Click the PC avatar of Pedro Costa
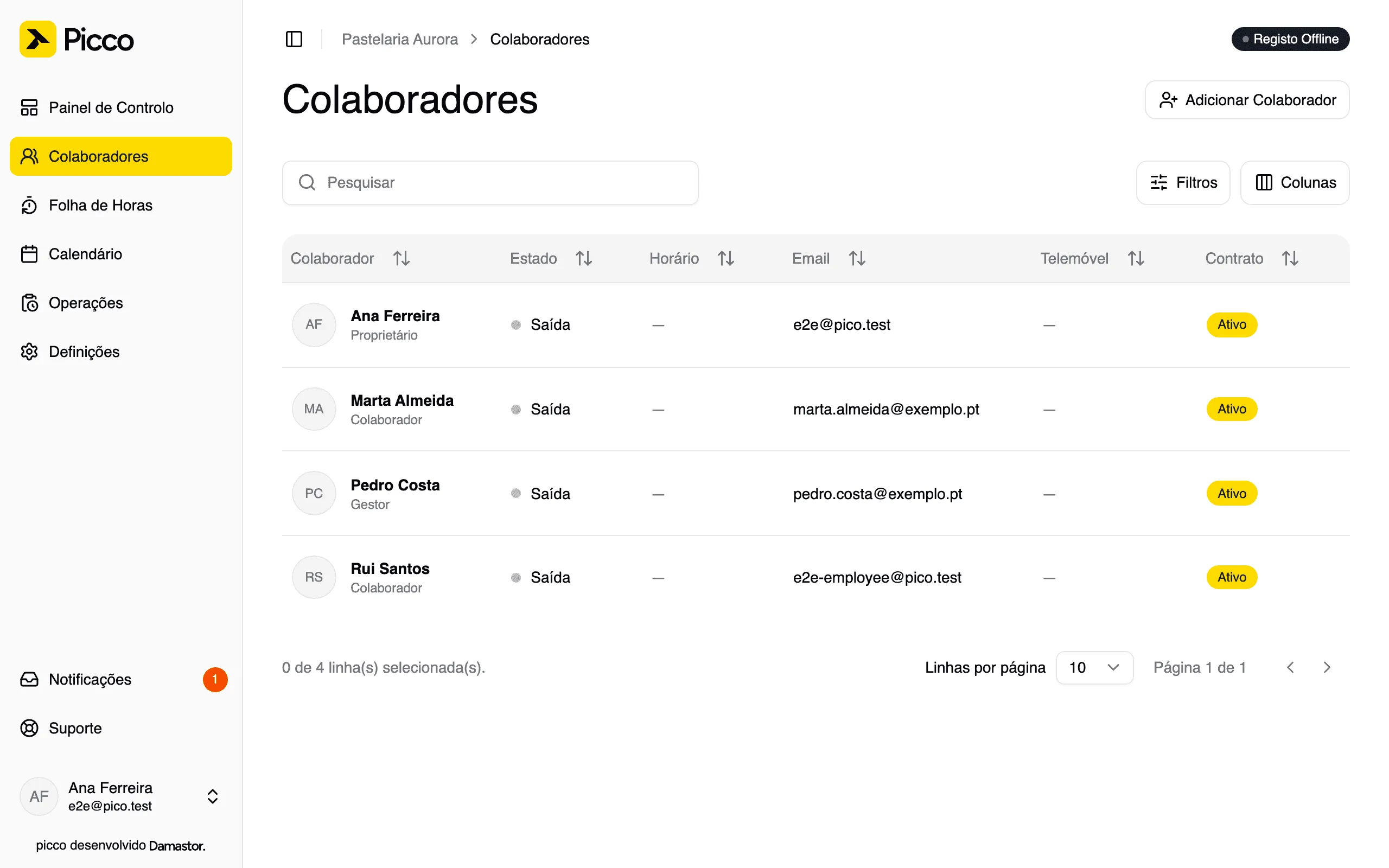This screenshot has width=1389, height=868. tap(314, 493)
